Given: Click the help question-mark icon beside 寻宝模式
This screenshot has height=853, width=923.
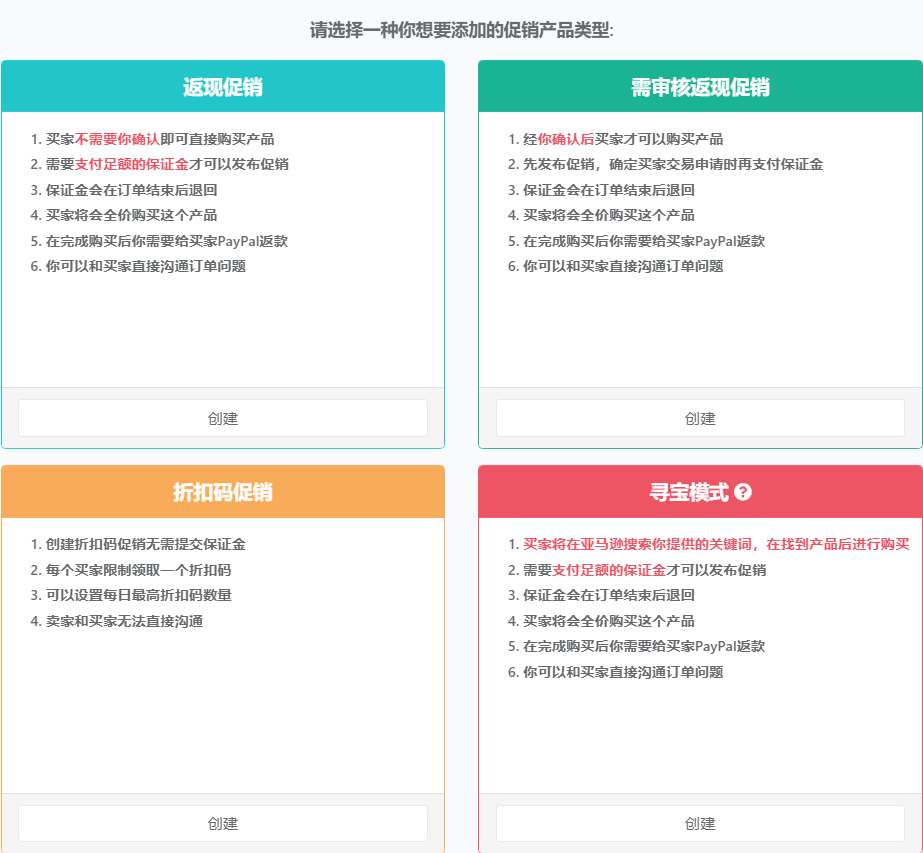Looking at the screenshot, I should 743,492.
